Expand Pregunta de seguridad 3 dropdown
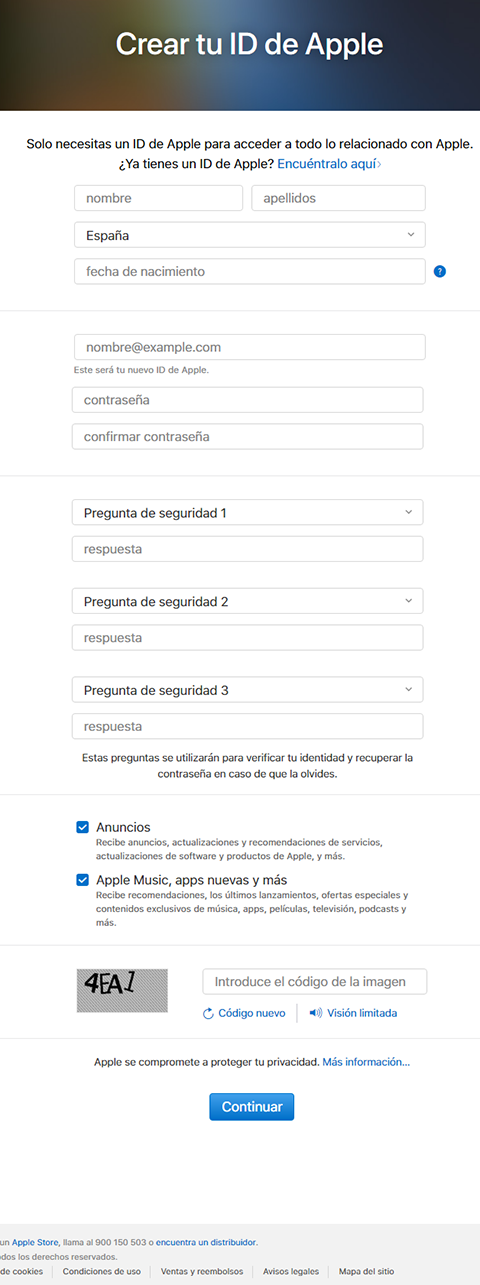 coord(248,690)
